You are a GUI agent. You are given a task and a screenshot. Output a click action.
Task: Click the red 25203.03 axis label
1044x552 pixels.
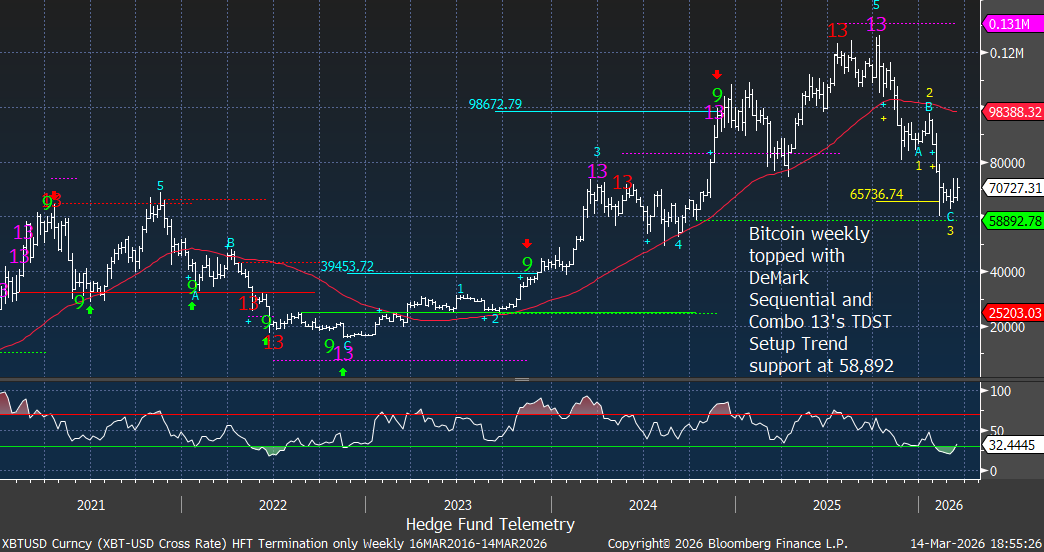pyautogui.click(x=1014, y=313)
